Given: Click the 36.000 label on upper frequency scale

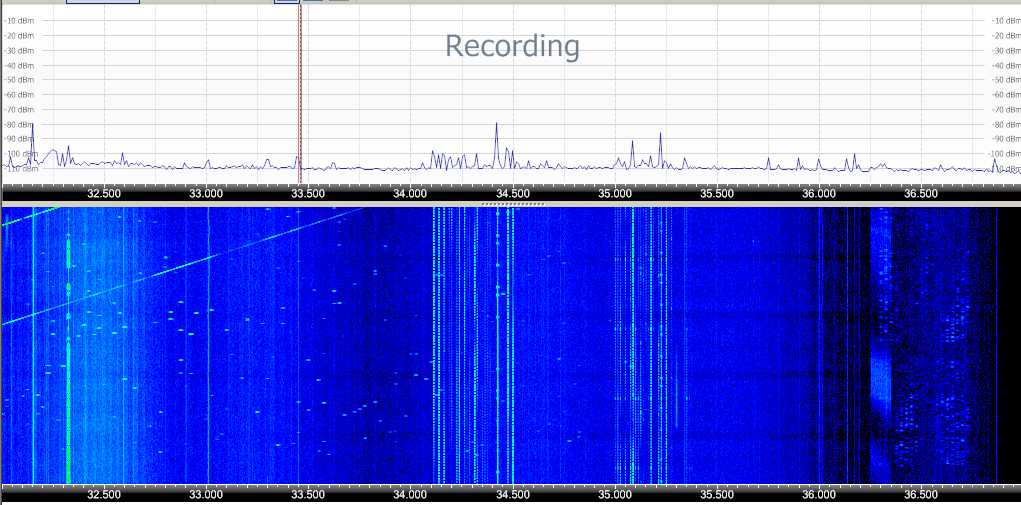Looking at the screenshot, I should (818, 193).
